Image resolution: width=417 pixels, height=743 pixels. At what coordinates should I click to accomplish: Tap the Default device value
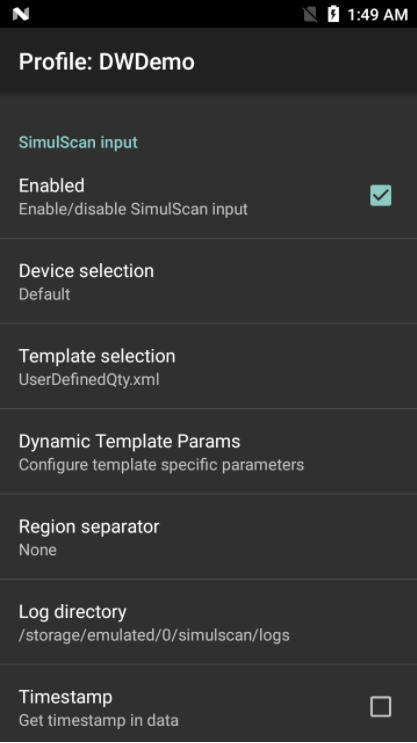pyautogui.click(x=45, y=294)
